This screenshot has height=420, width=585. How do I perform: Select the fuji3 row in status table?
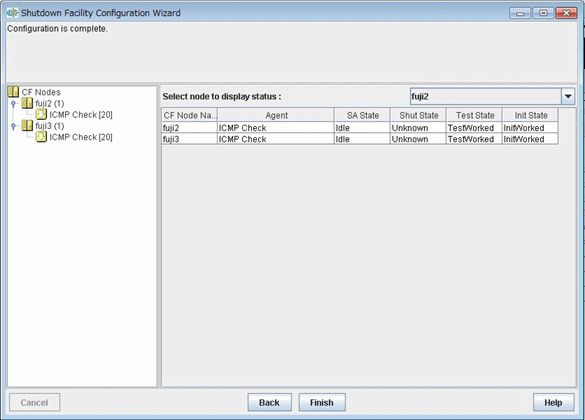[x=360, y=139]
